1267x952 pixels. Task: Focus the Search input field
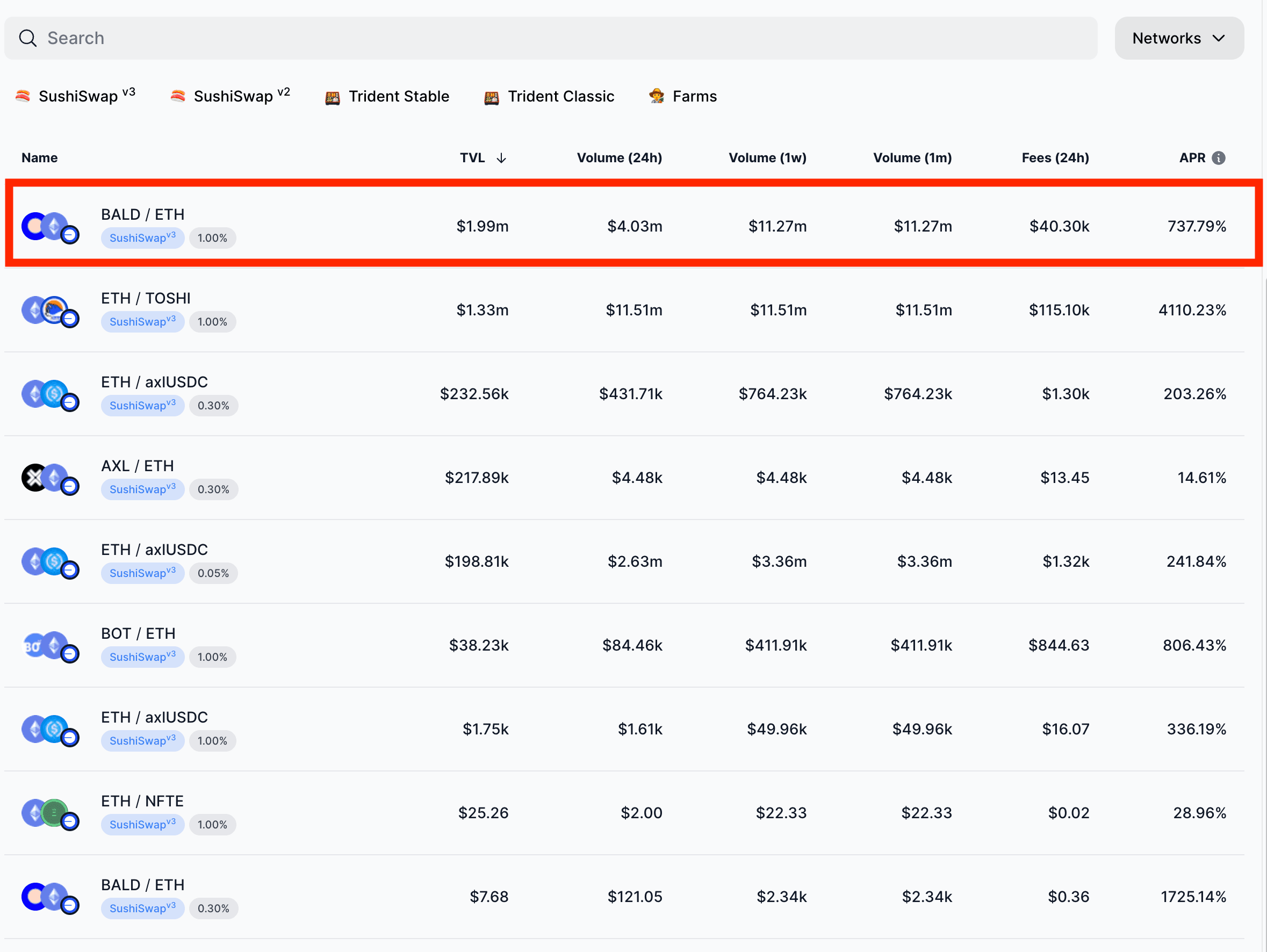point(551,38)
